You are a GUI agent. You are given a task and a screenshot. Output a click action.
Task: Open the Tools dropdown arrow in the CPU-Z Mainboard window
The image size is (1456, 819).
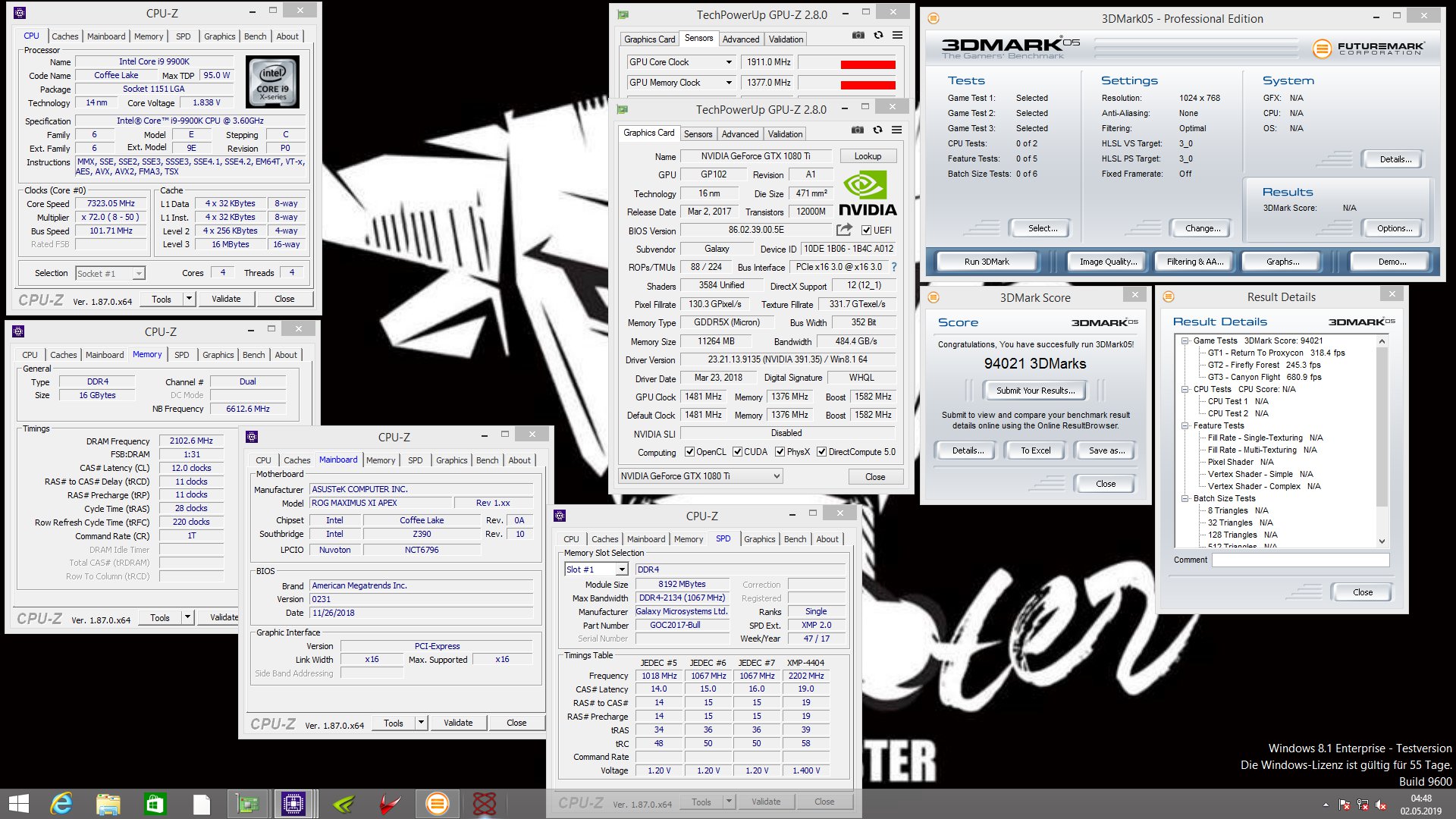[421, 723]
